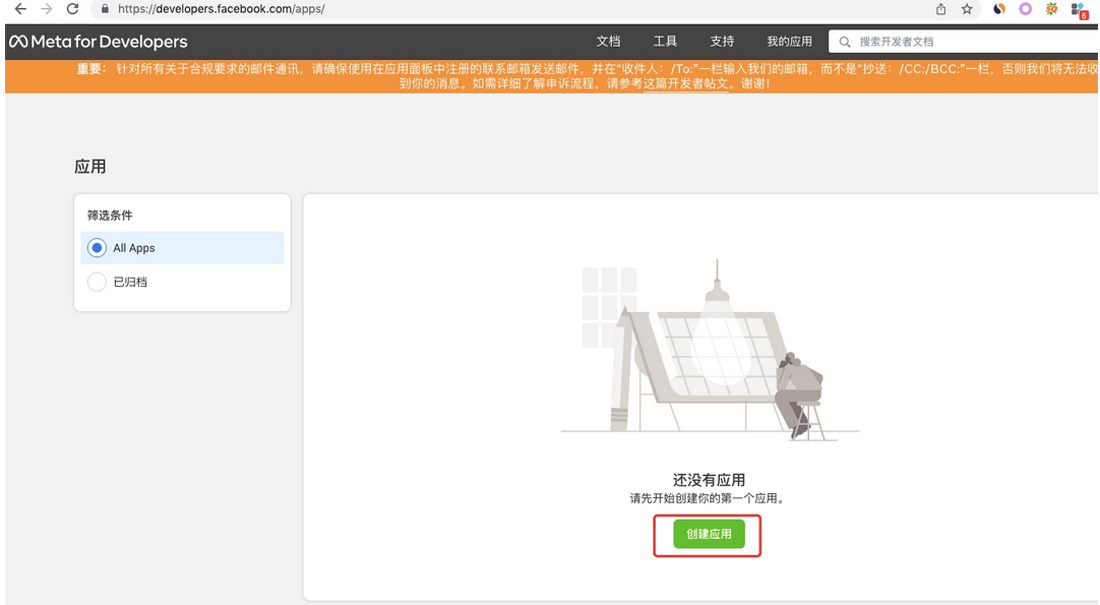This screenshot has height=605, width=1100.
Task: Go to 我的应用 (My Apps)
Action: (789, 42)
